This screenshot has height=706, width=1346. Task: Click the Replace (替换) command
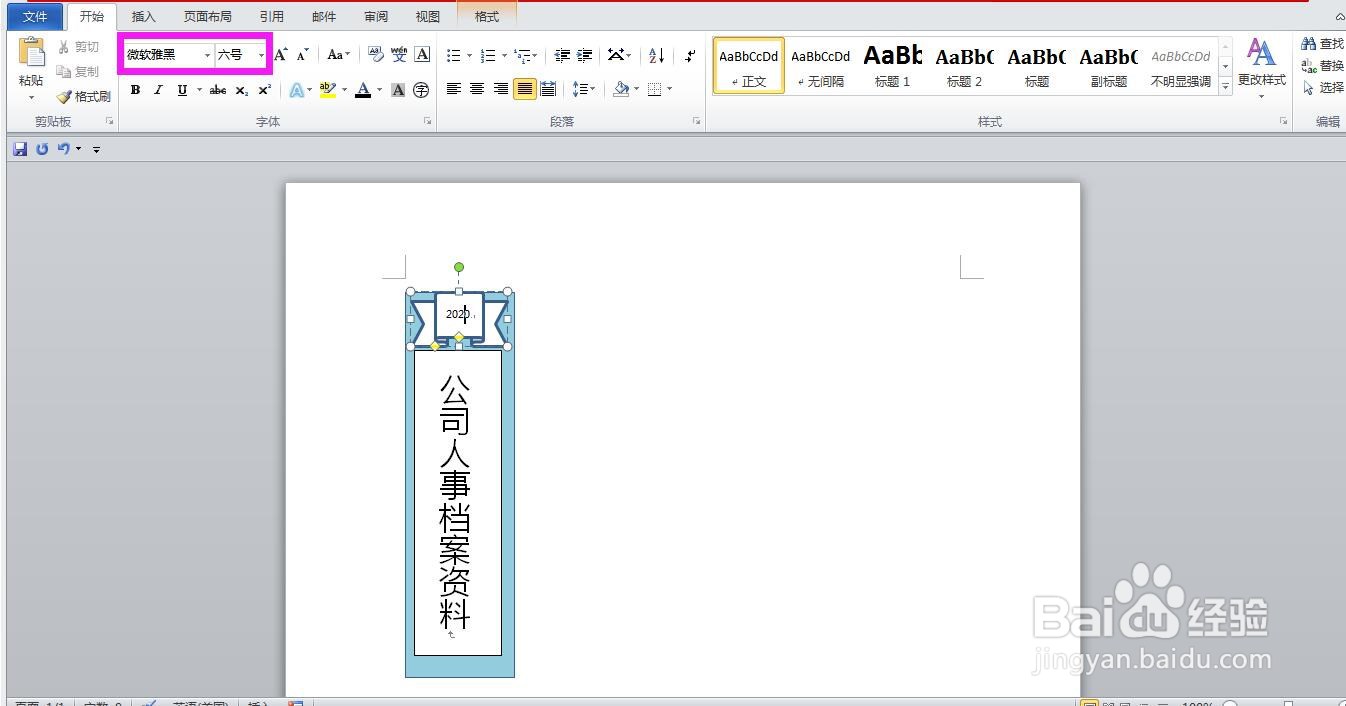point(1328,65)
